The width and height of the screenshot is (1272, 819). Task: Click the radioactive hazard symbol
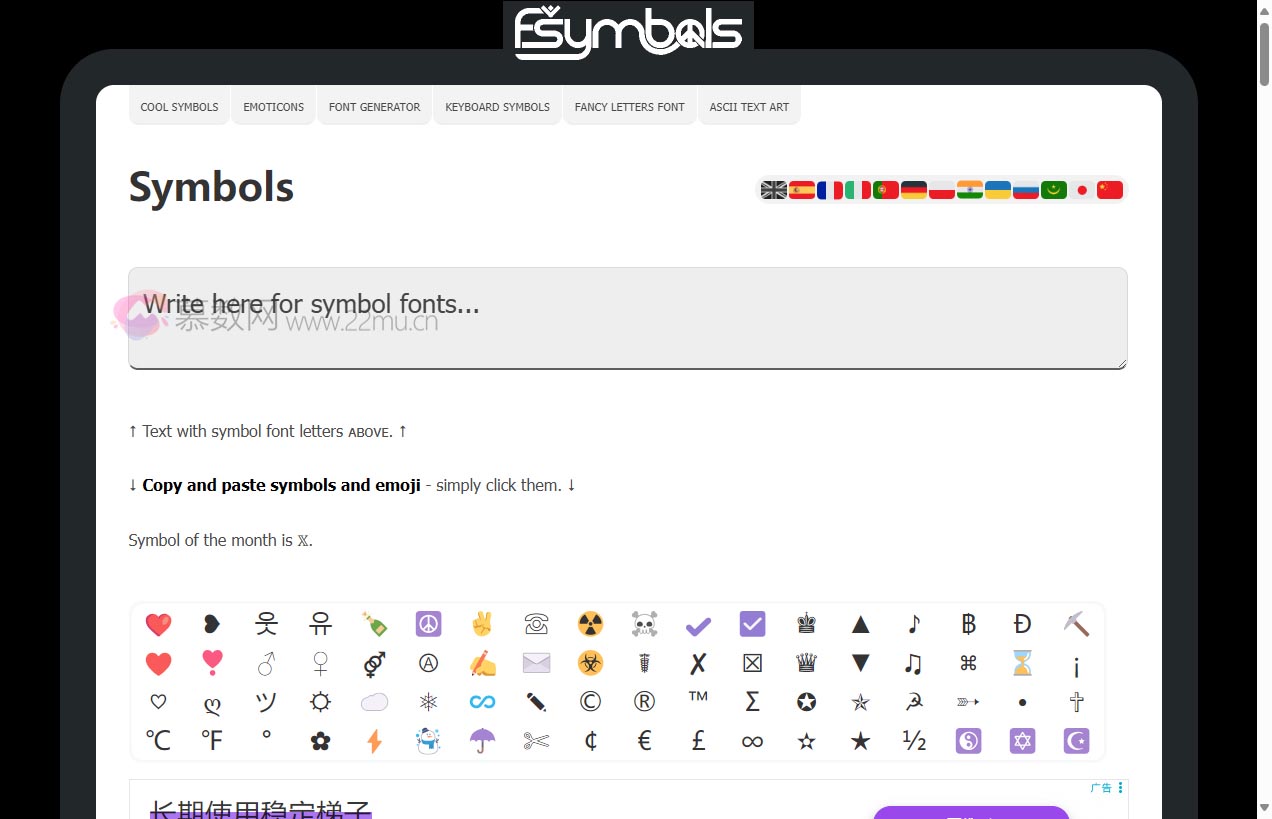tap(590, 624)
